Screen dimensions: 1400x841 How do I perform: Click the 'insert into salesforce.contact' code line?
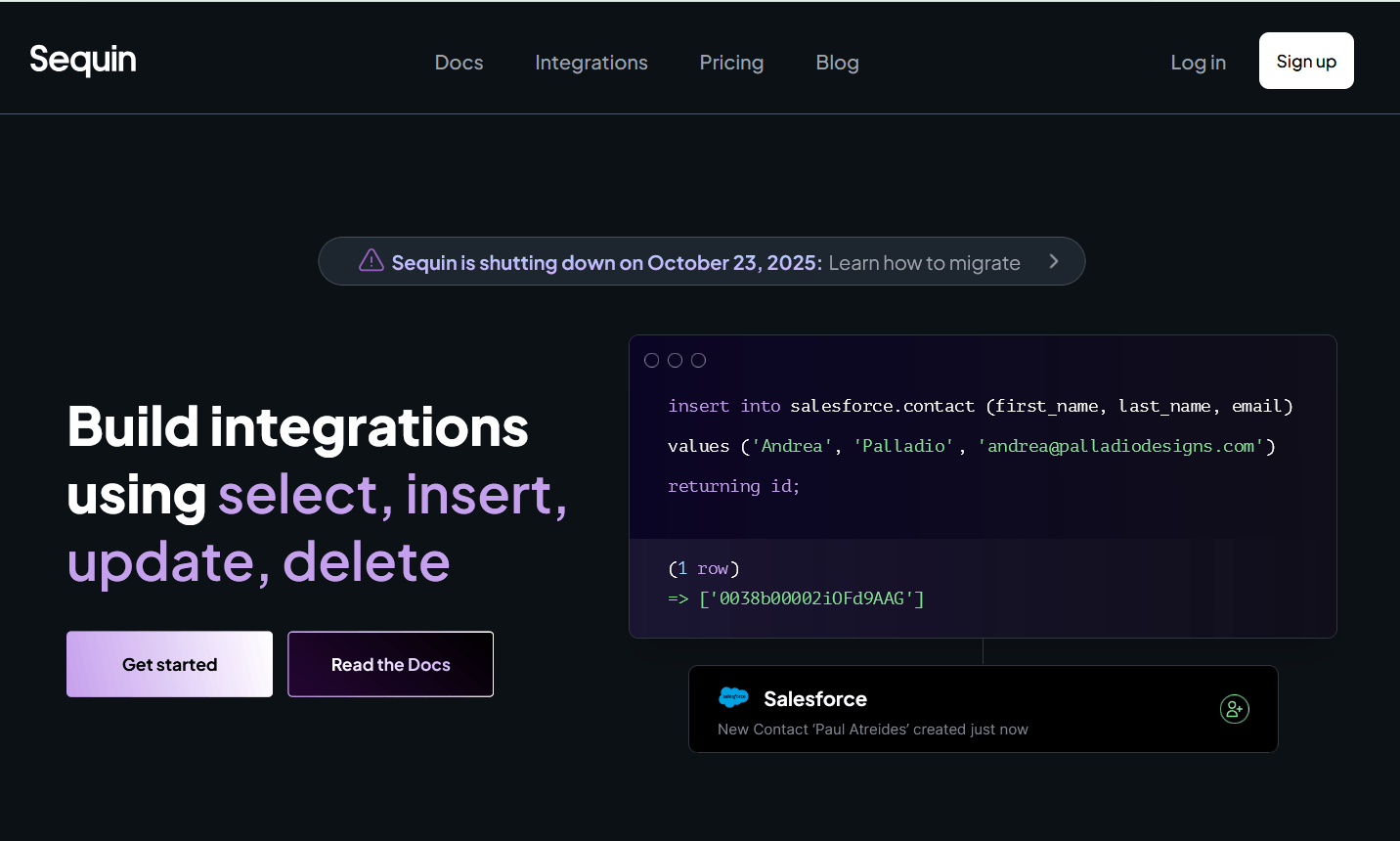(x=980, y=406)
